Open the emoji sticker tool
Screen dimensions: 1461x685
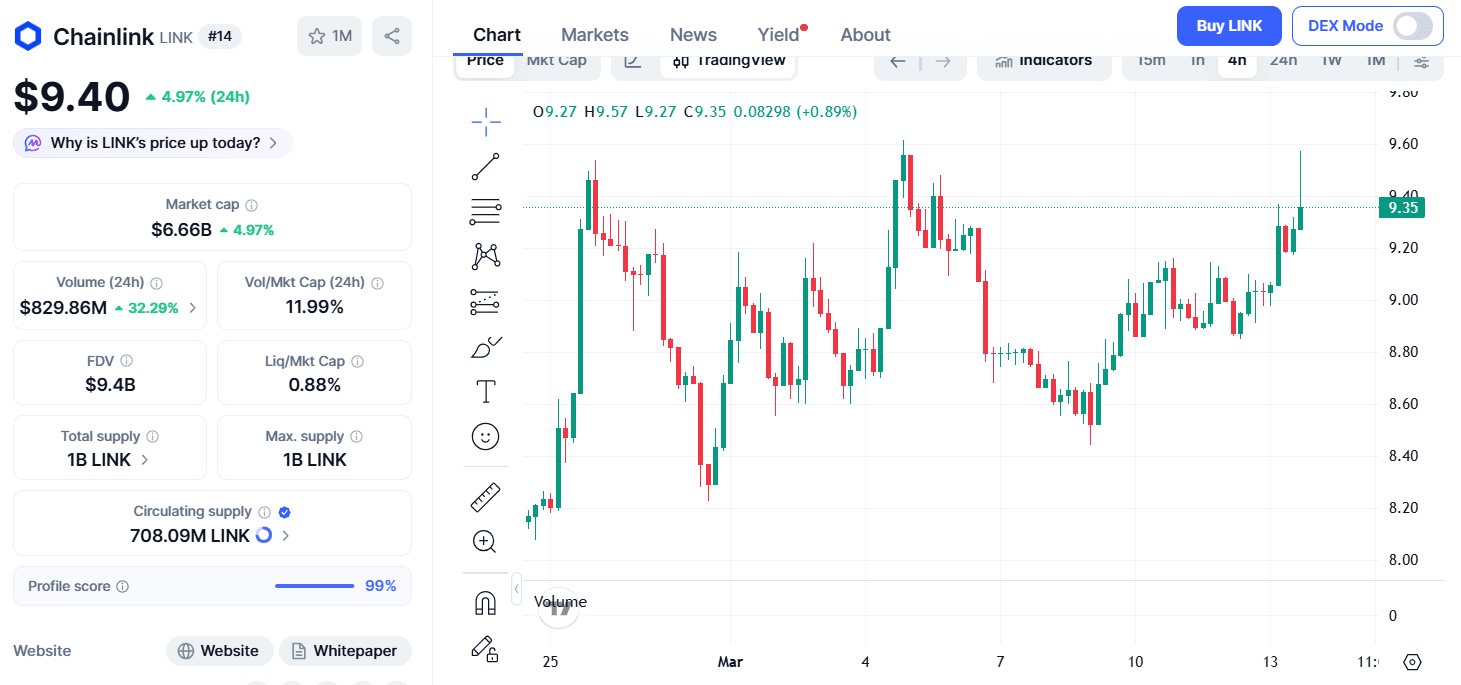(x=486, y=436)
